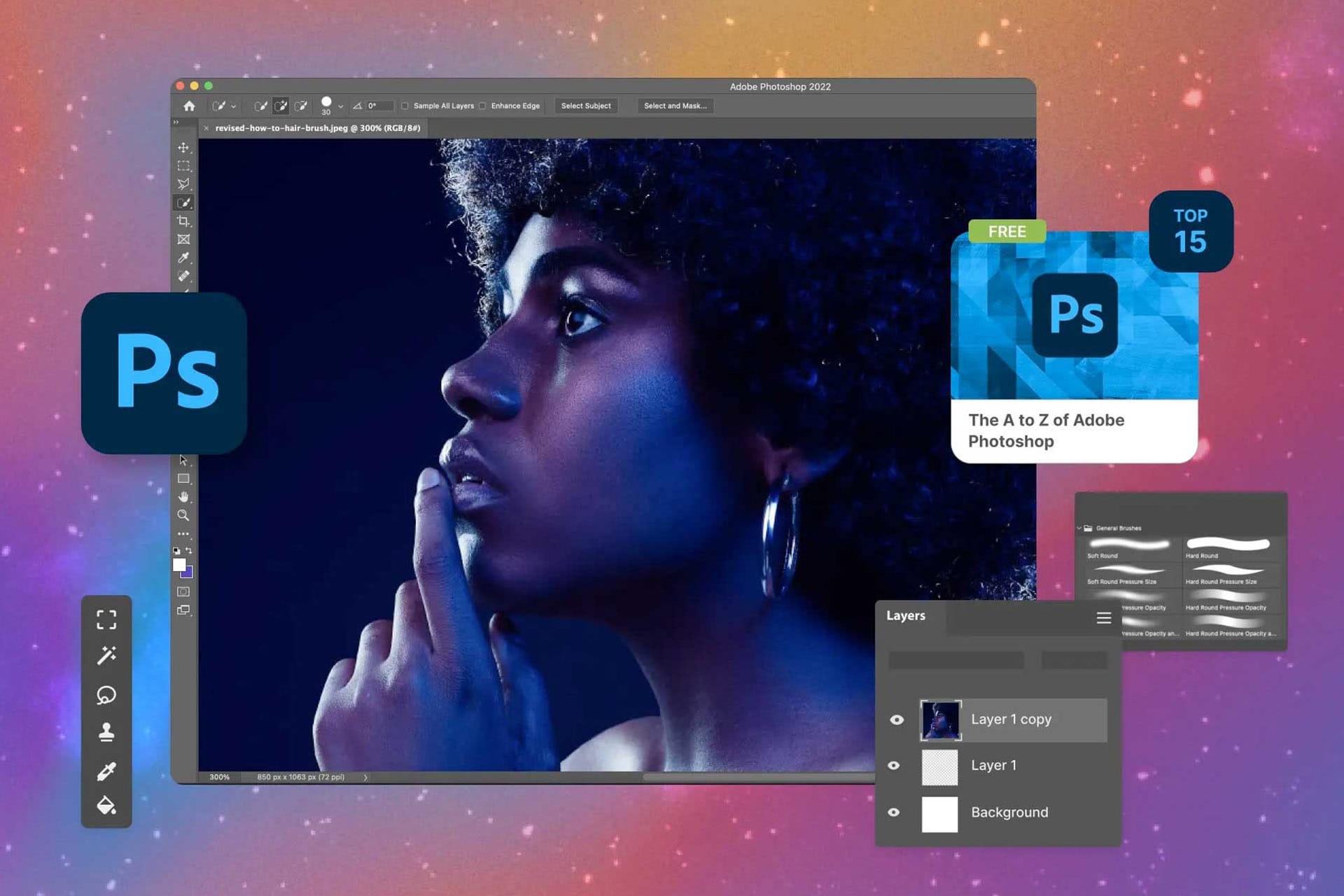
Task: Click the white Background layer thumbnail
Action: point(939,814)
